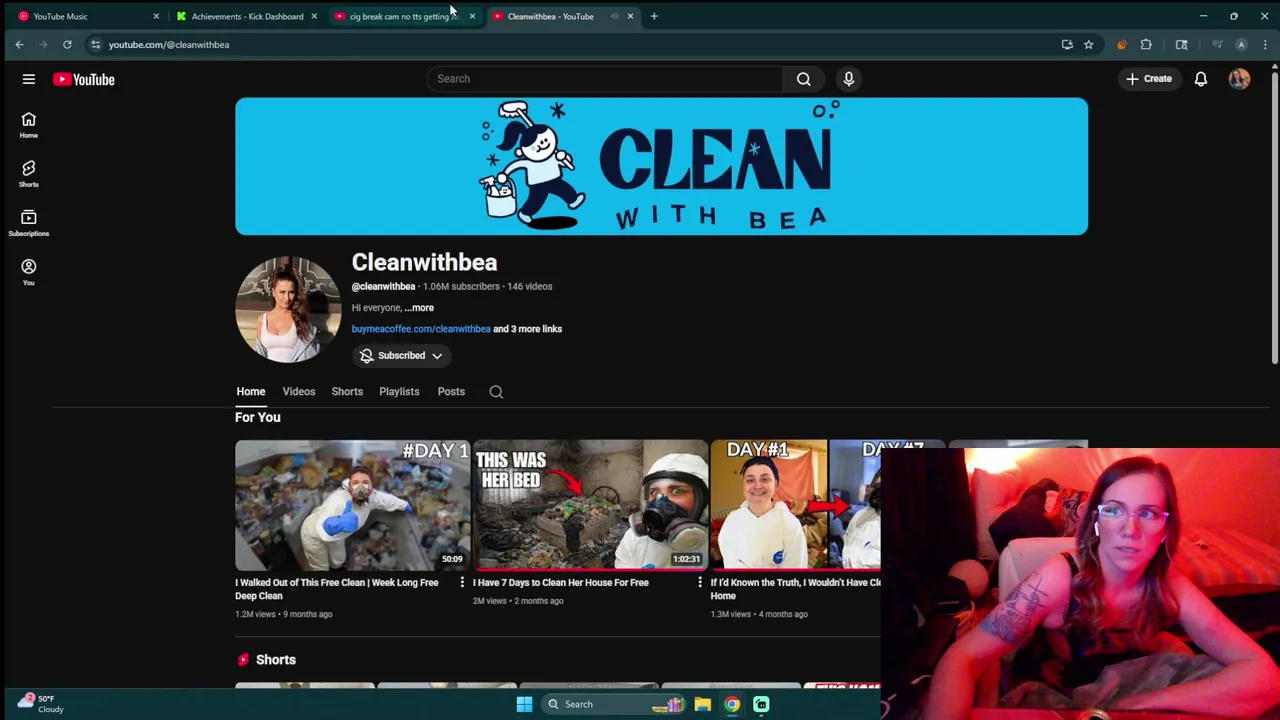Switch to the Posts channel tab
The height and width of the screenshot is (720, 1280).
tap(451, 392)
